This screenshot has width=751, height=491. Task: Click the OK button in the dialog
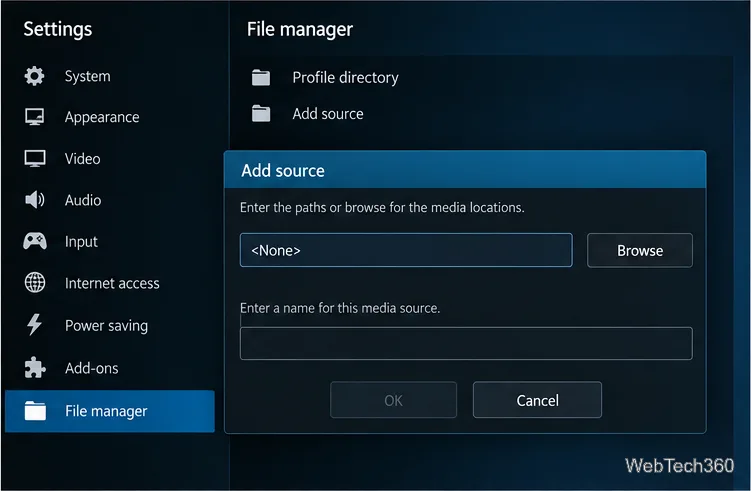(393, 400)
